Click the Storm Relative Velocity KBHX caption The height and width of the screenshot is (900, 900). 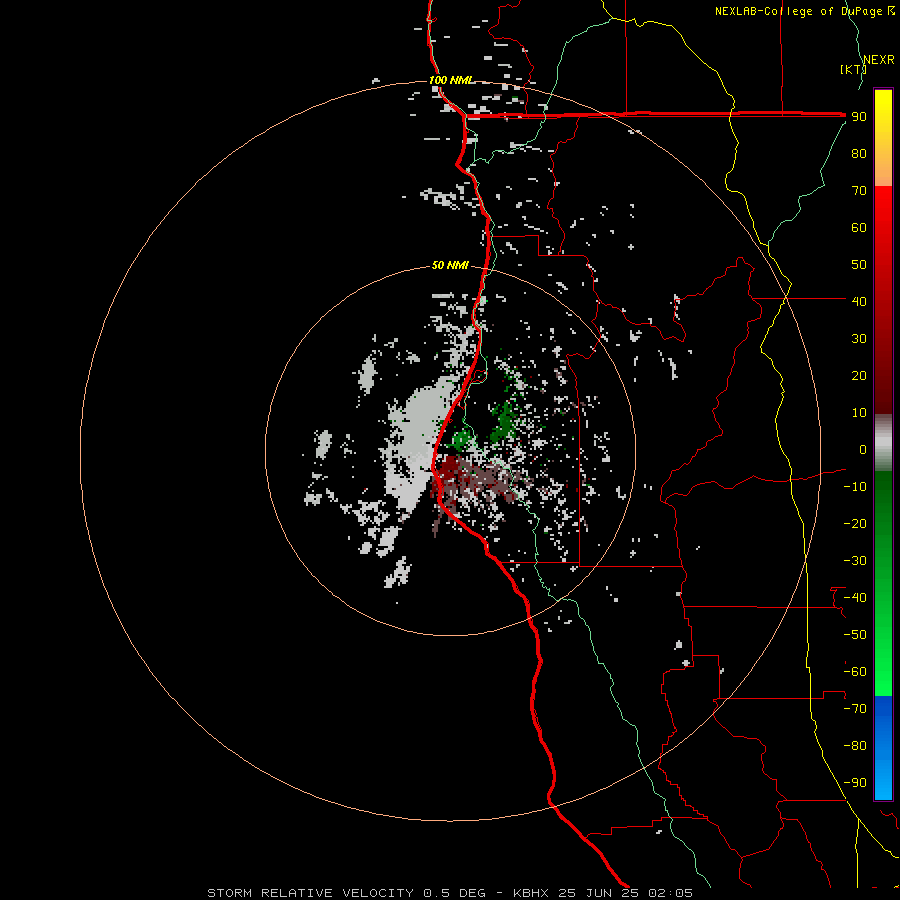pos(449,893)
